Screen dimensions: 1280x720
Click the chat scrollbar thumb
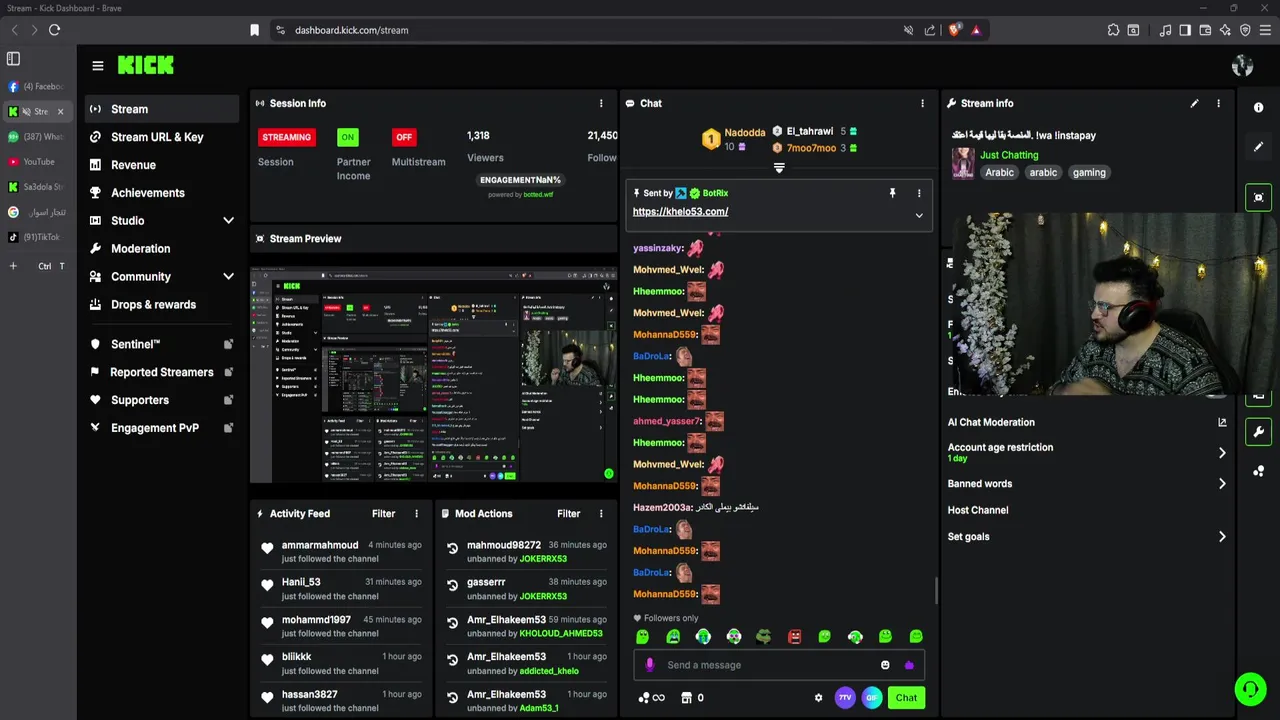pyautogui.click(x=936, y=590)
